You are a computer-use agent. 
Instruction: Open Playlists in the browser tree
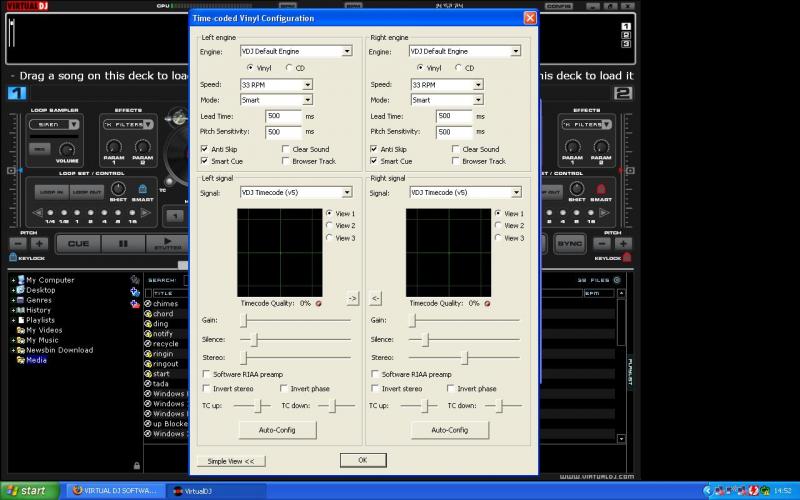coord(40,320)
